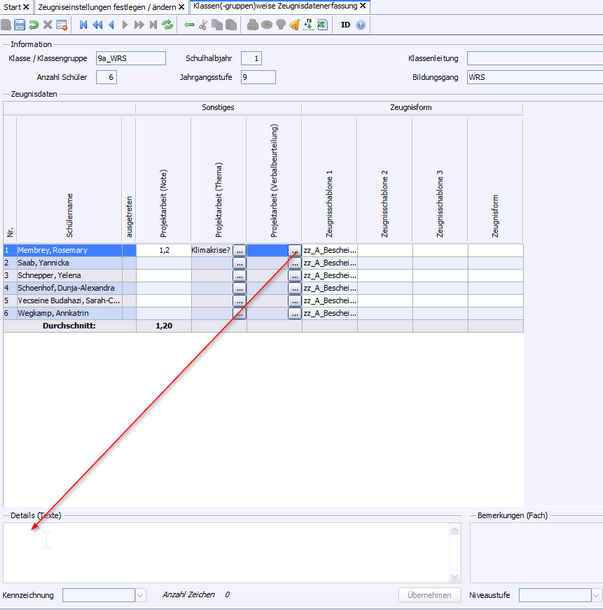Viewport: 603px width, 610px height.
Task: Click the ID toolbar icon
Action: (x=345, y=24)
